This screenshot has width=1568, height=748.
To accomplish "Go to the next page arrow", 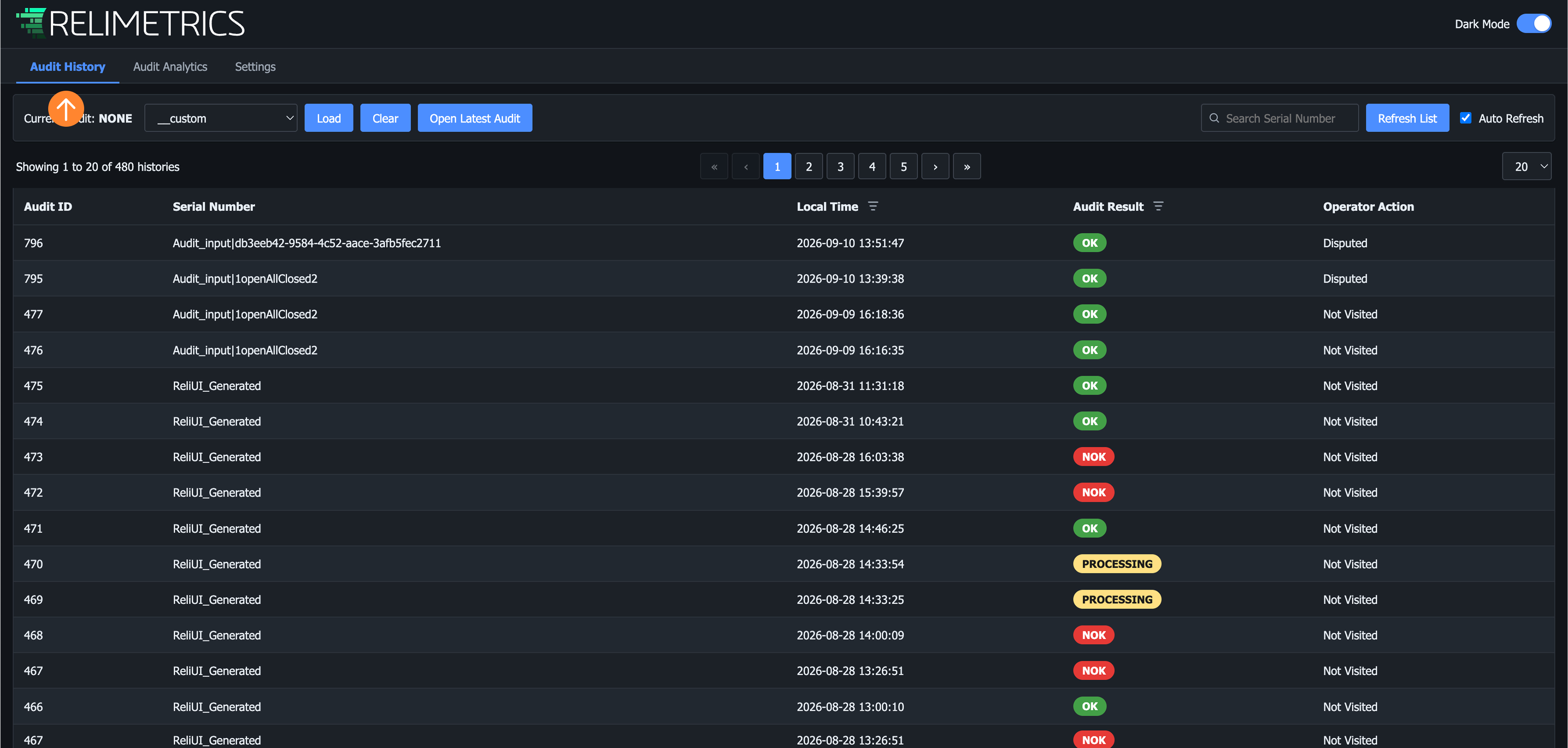I will point(936,166).
